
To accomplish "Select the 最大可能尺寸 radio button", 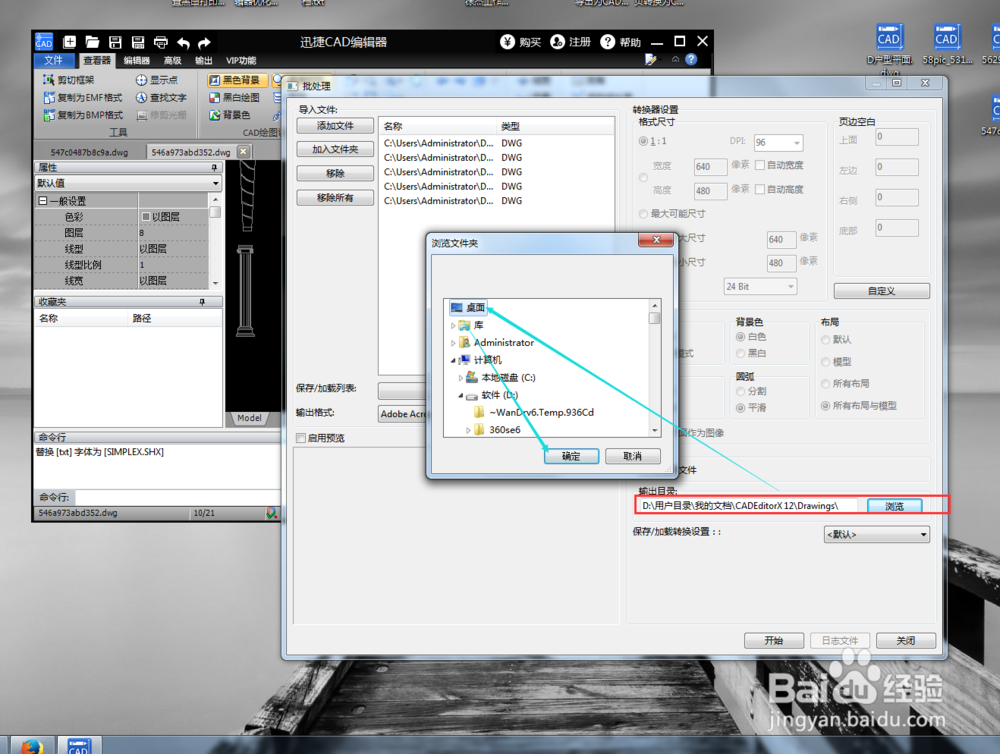I will click(643, 214).
